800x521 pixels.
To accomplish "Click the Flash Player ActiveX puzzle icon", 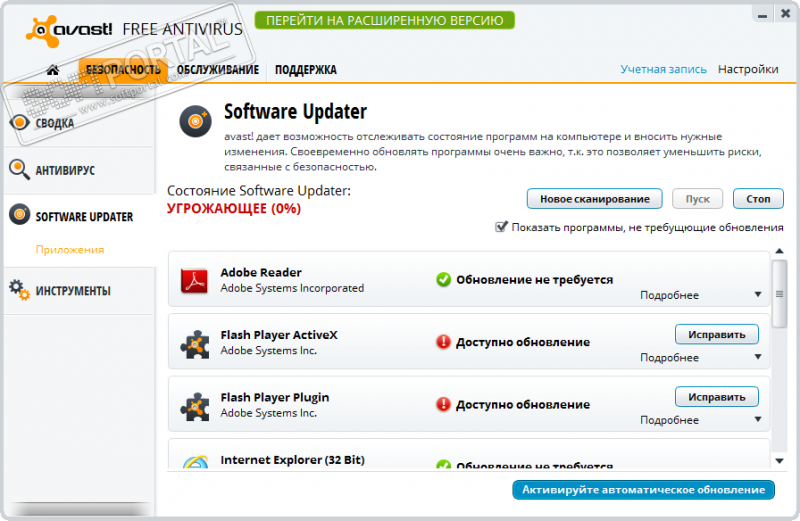I will (x=194, y=344).
